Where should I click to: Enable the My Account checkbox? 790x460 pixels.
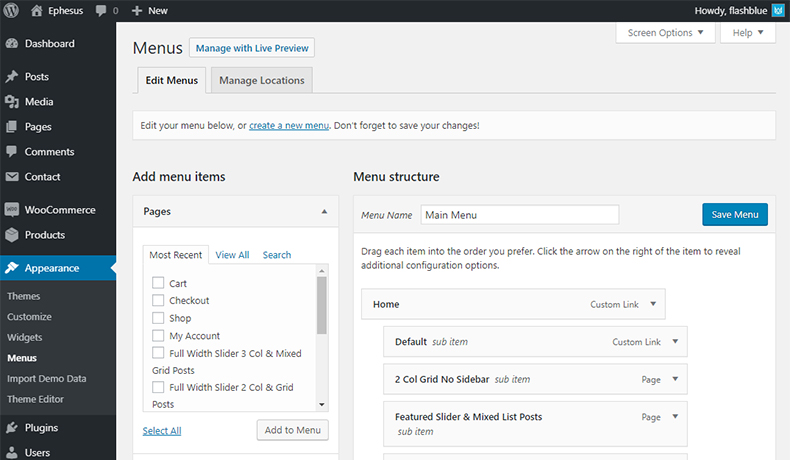click(x=158, y=336)
